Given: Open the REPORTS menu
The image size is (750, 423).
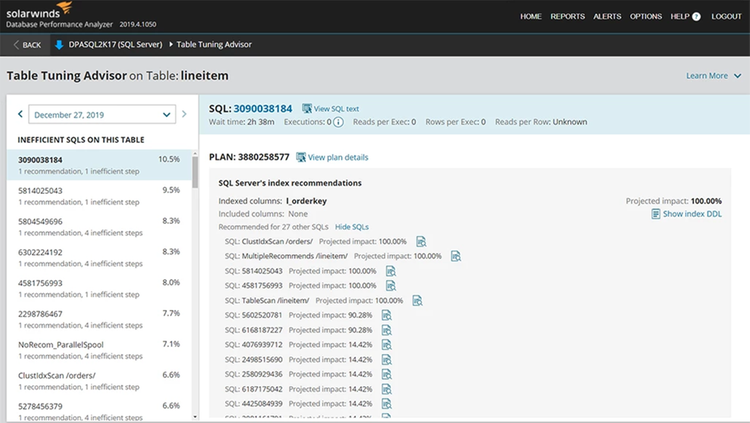Looking at the screenshot, I should coord(567,16).
